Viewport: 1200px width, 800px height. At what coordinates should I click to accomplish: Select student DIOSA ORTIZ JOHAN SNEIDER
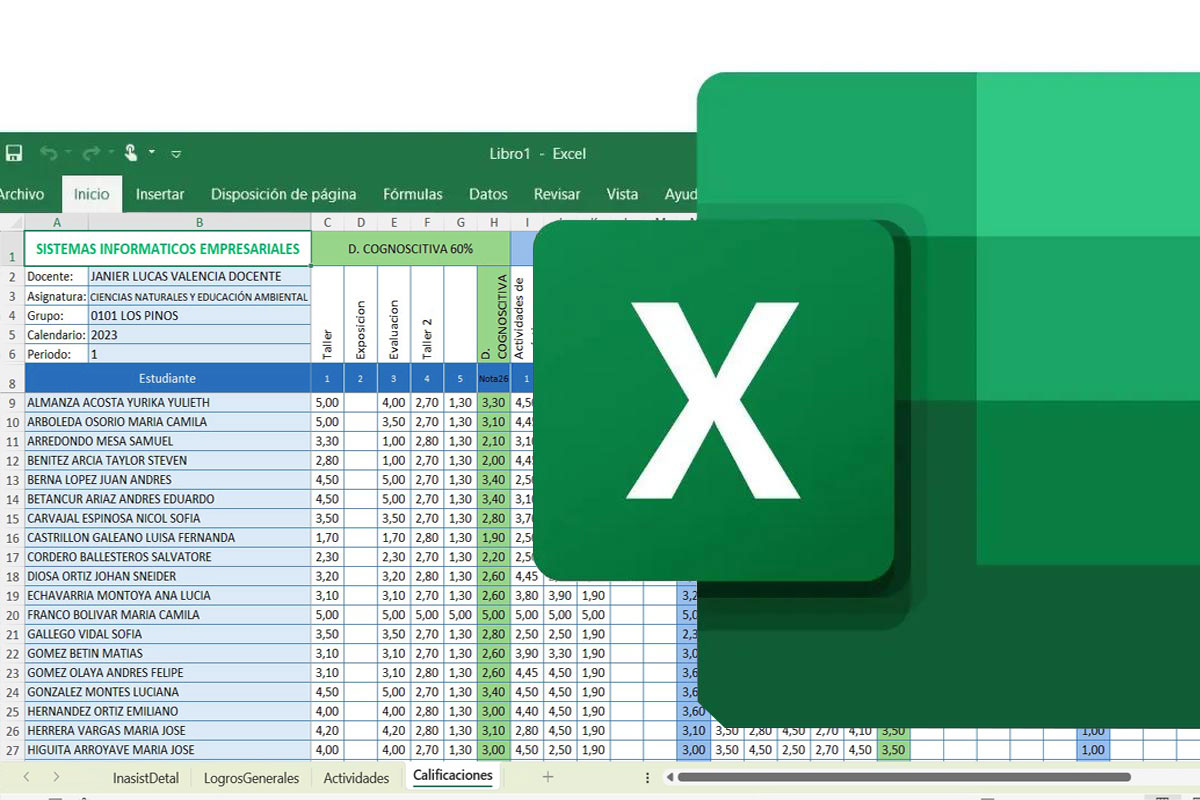point(168,576)
